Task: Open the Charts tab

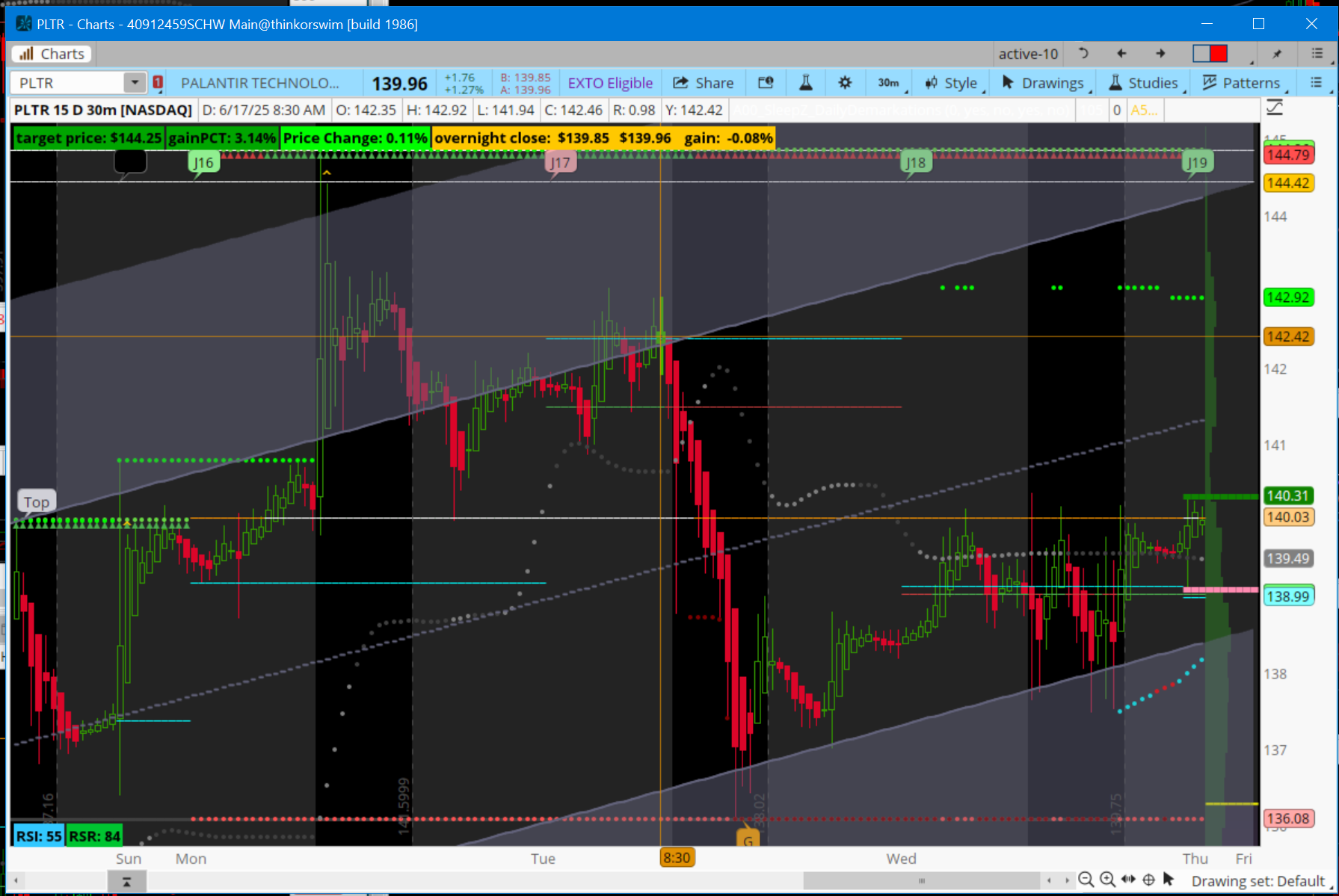Action: 52,54
